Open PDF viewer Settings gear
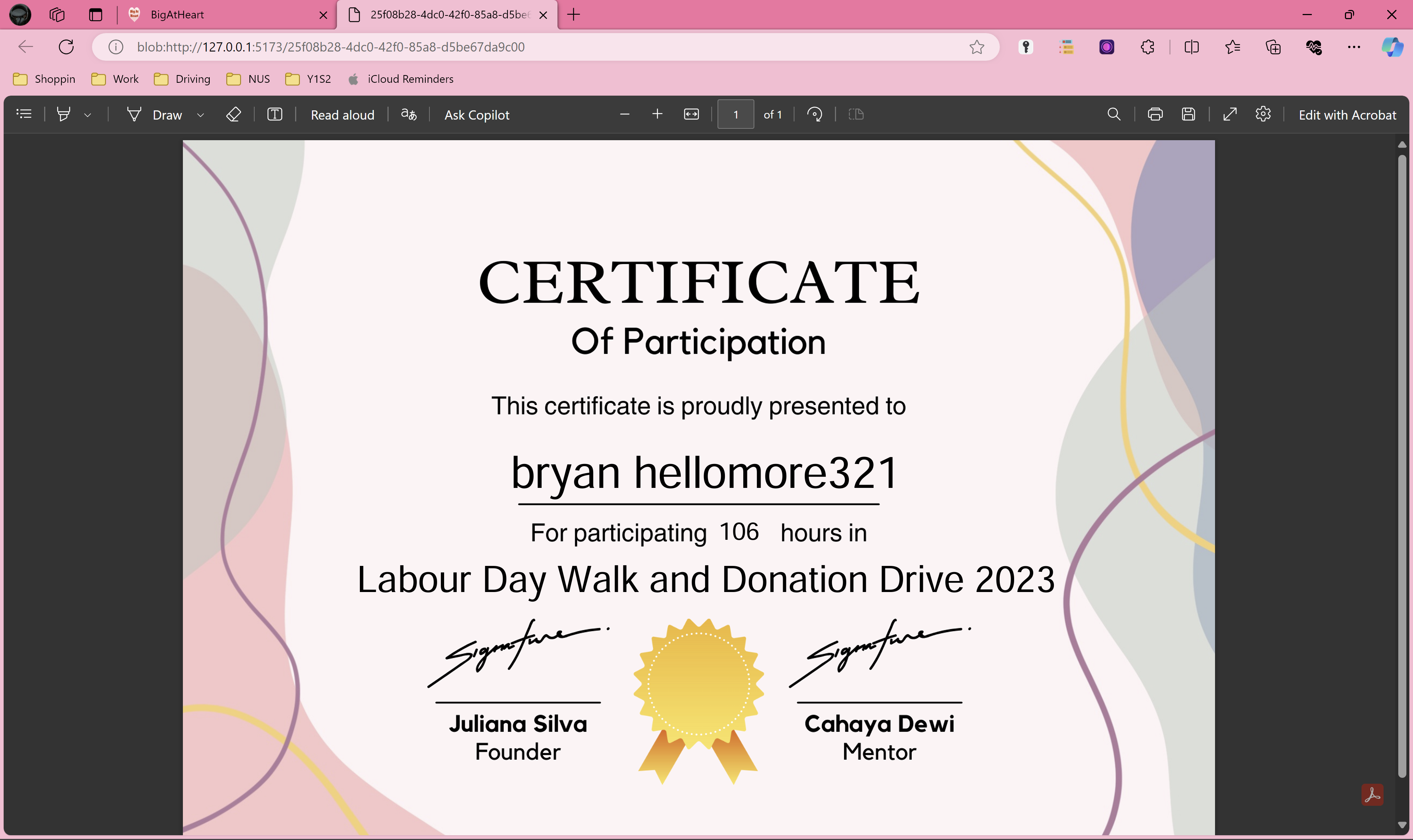The height and width of the screenshot is (840, 1413). 1263,114
